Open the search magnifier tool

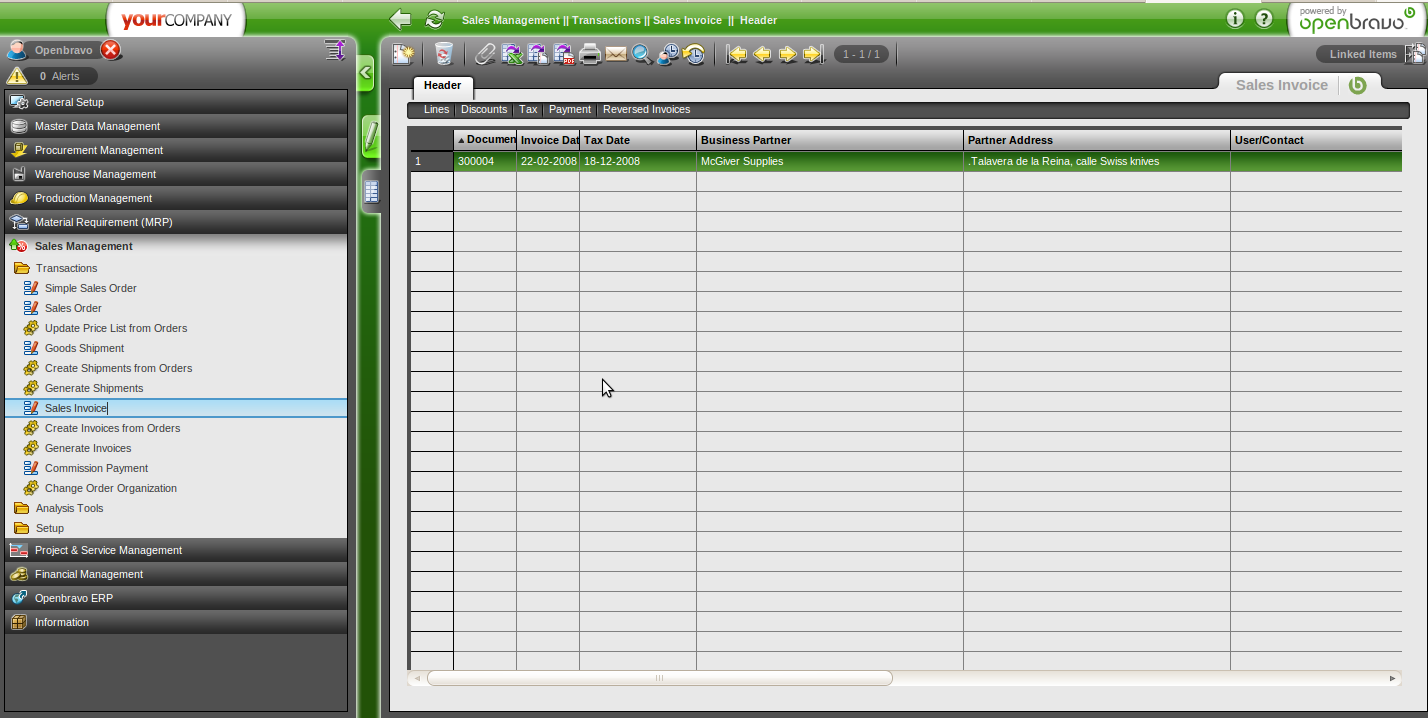tap(642, 54)
